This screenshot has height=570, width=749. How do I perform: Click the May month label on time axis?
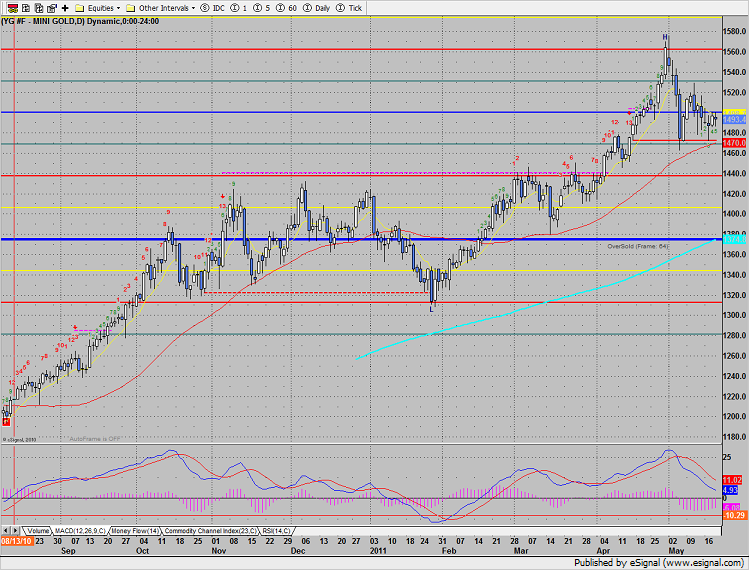click(x=676, y=551)
